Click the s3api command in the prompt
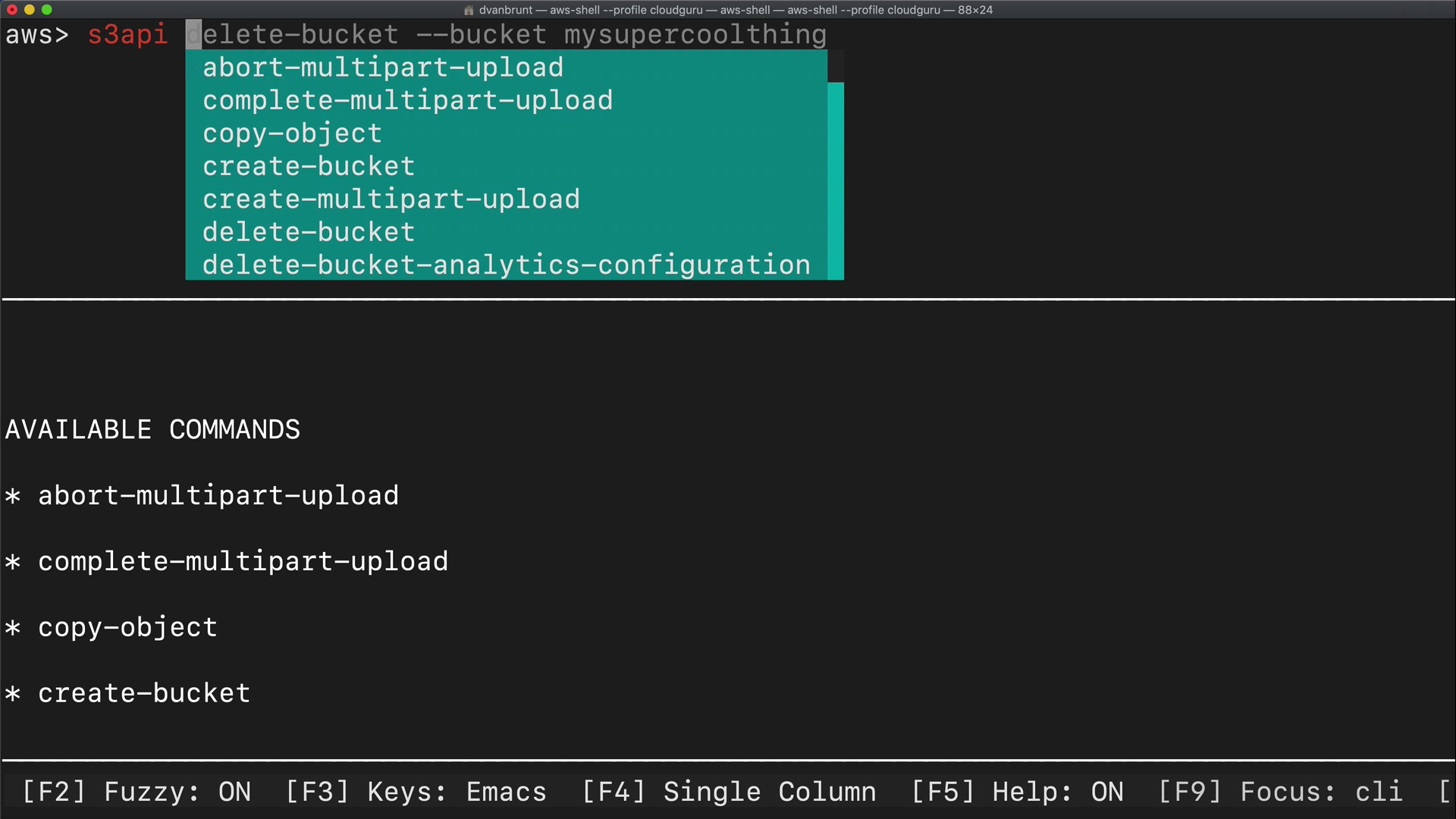Screen dimensions: 1456x819 [x=127, y=35]
